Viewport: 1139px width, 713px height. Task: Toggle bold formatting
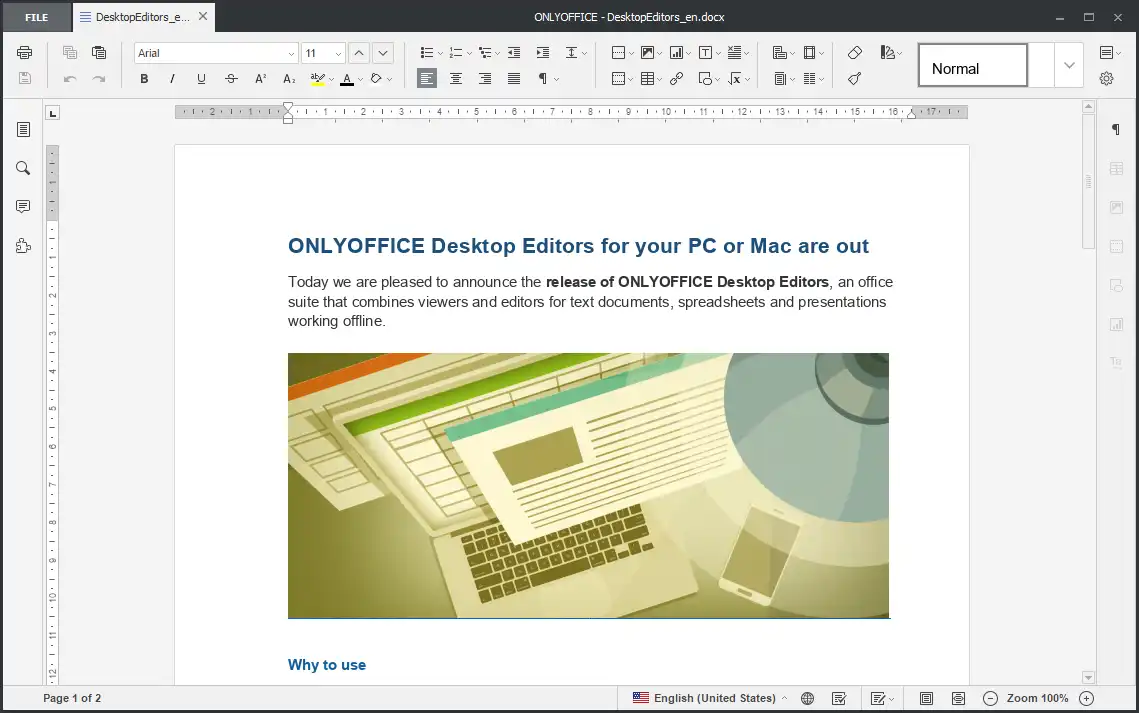[x=144, y=78]
